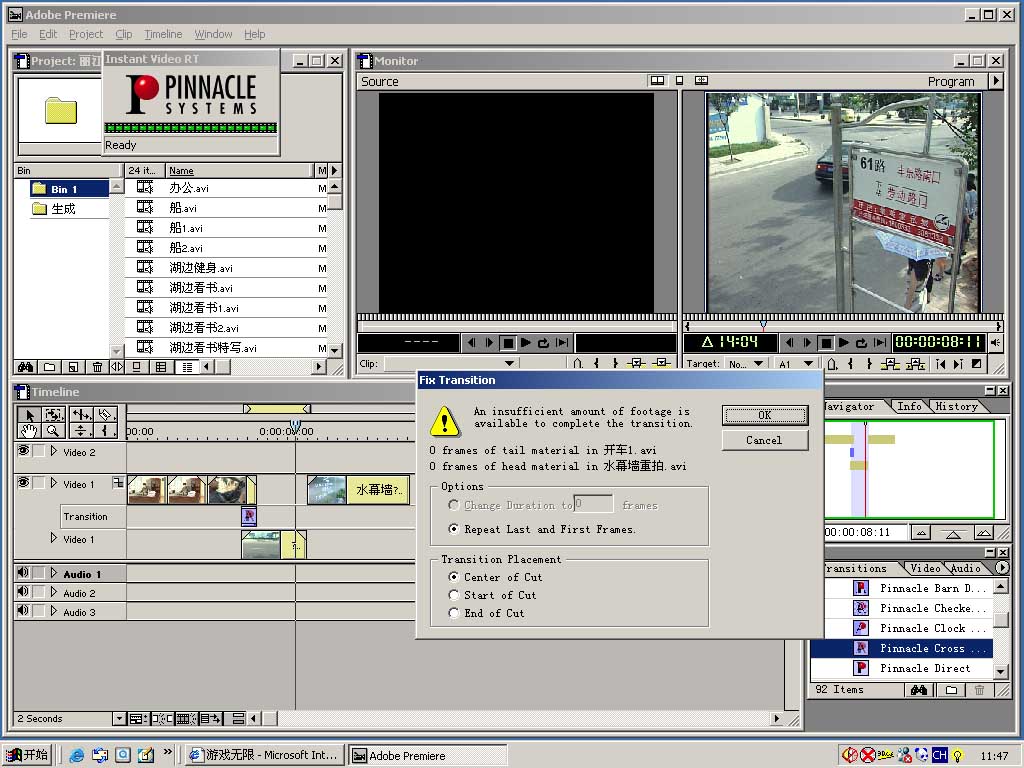1024x768 pixels.
Task: Click Stop in the Source monitor
Action: [x=507, y=342]
